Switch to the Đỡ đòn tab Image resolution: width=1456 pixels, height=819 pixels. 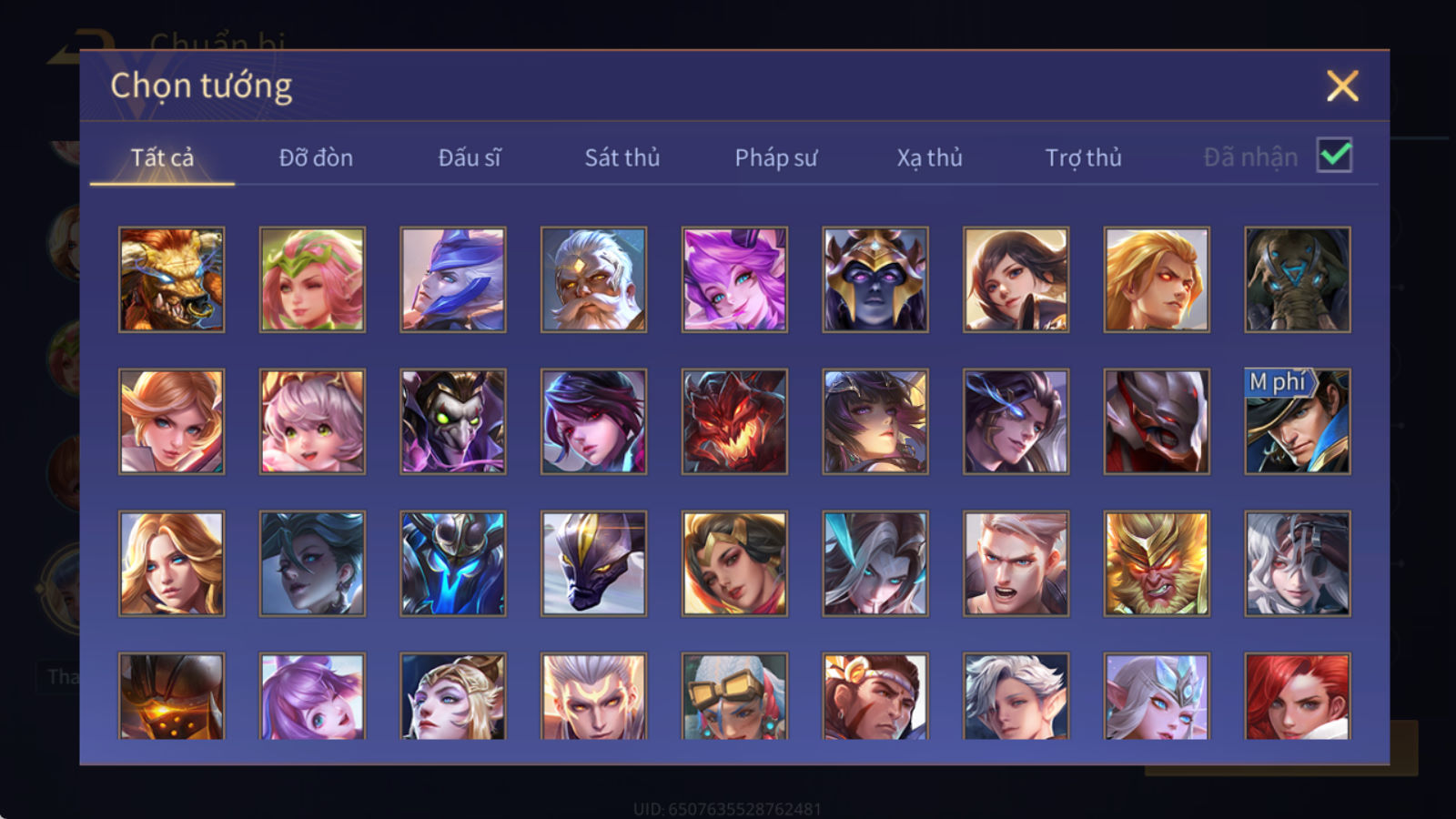pos(316,157)
